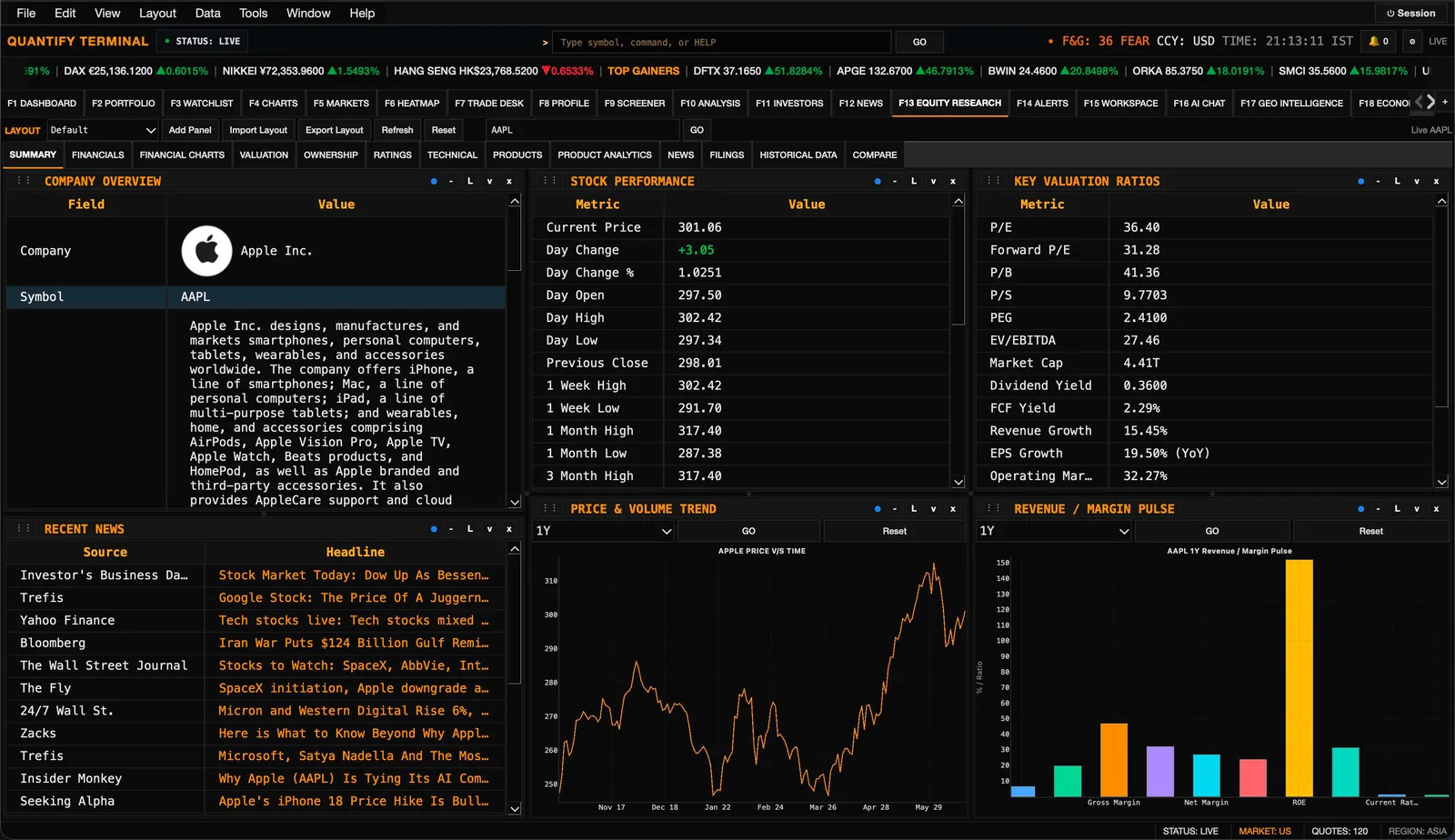Click the Add Panel button

(x=190, y=130)
